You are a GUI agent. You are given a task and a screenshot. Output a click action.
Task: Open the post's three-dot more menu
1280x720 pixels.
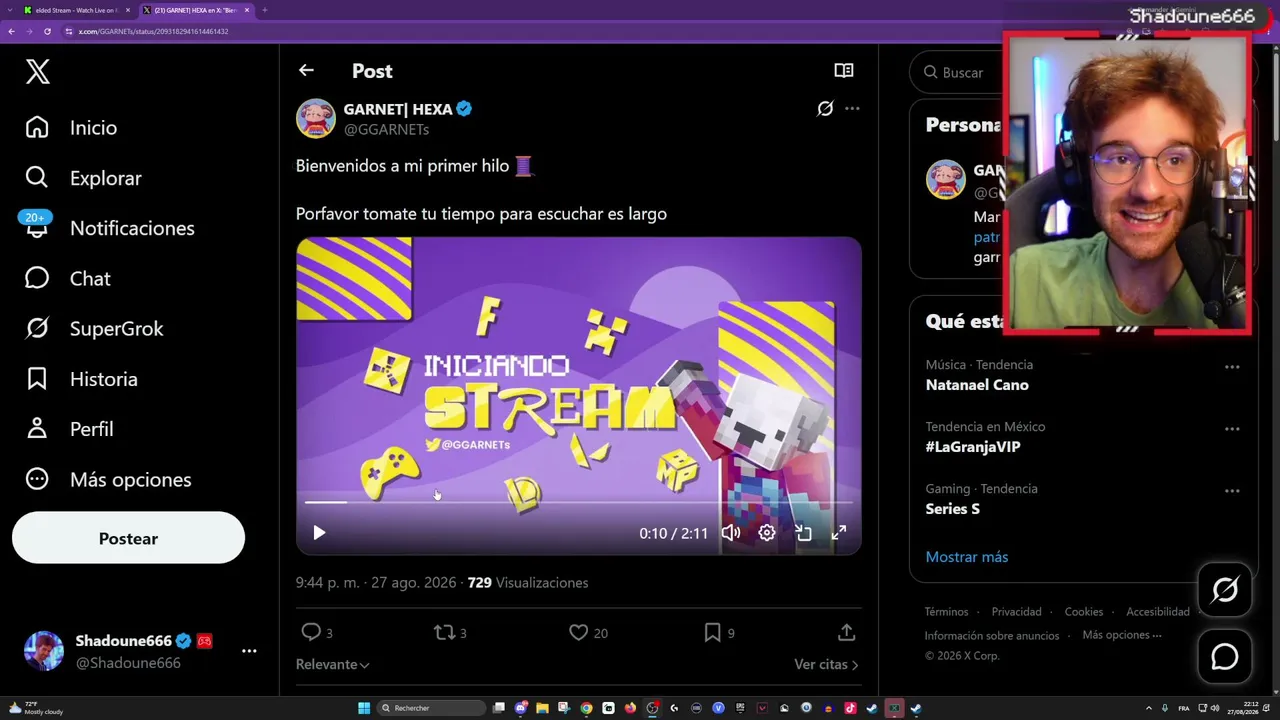coord(852,108)
